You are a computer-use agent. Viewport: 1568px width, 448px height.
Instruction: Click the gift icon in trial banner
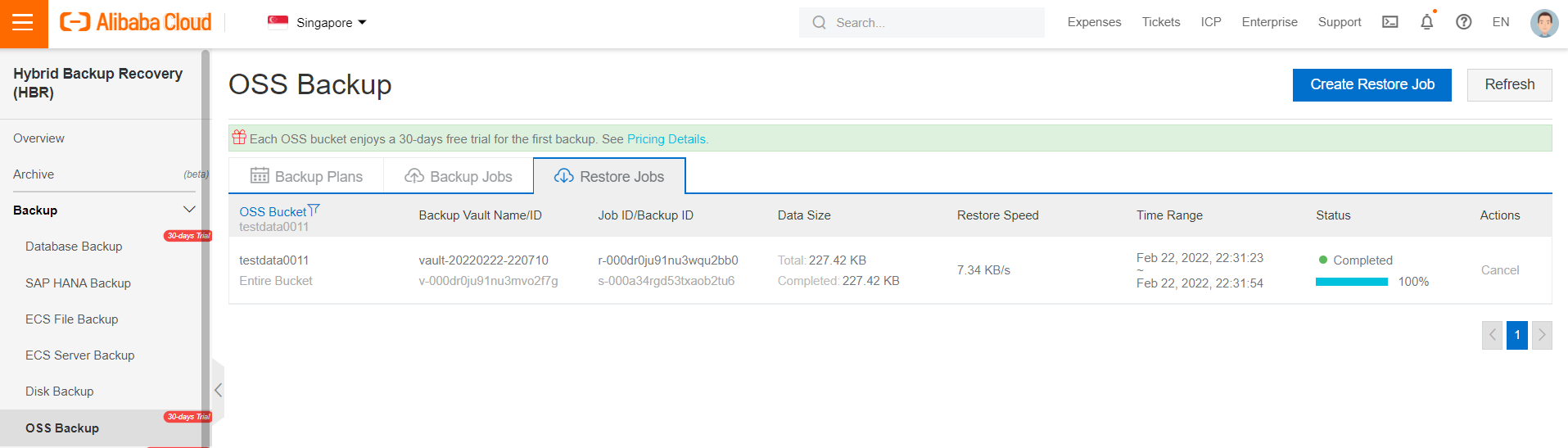pyautogui.click(x=239, y=137)
